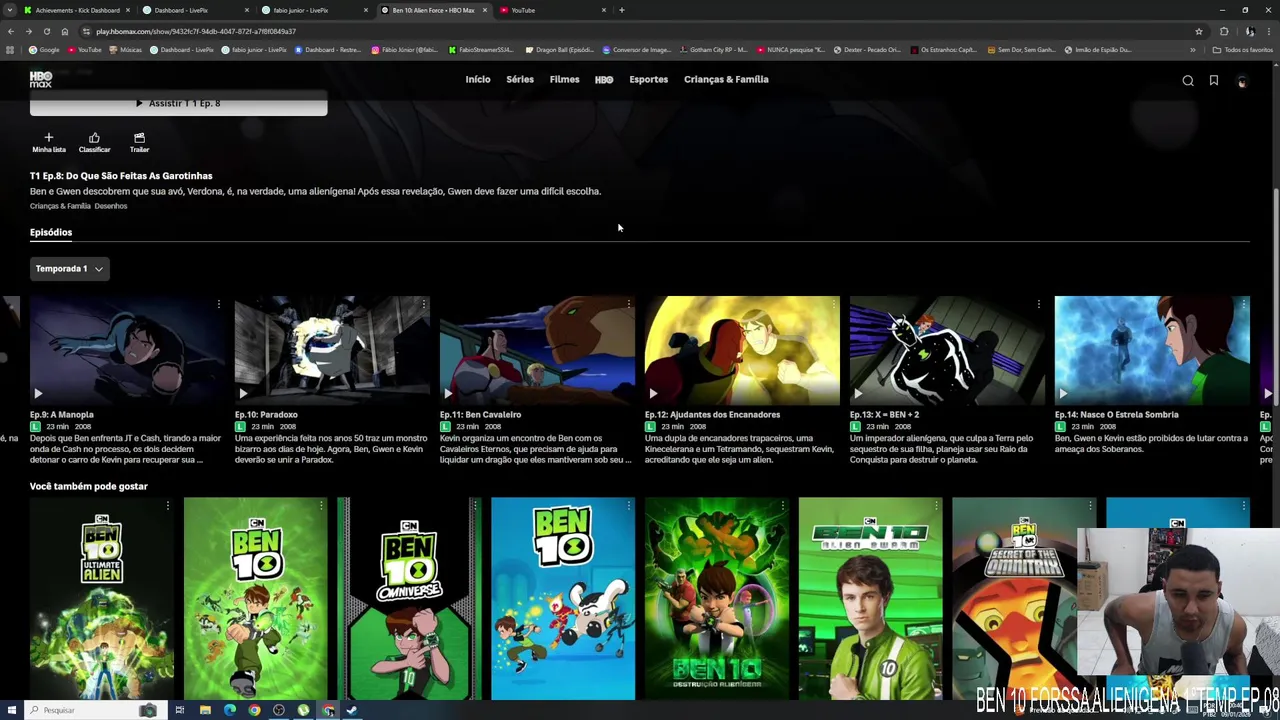Open Windows Start menu
Viewport: 1280px width, 720px height.
tap(11, 710)
